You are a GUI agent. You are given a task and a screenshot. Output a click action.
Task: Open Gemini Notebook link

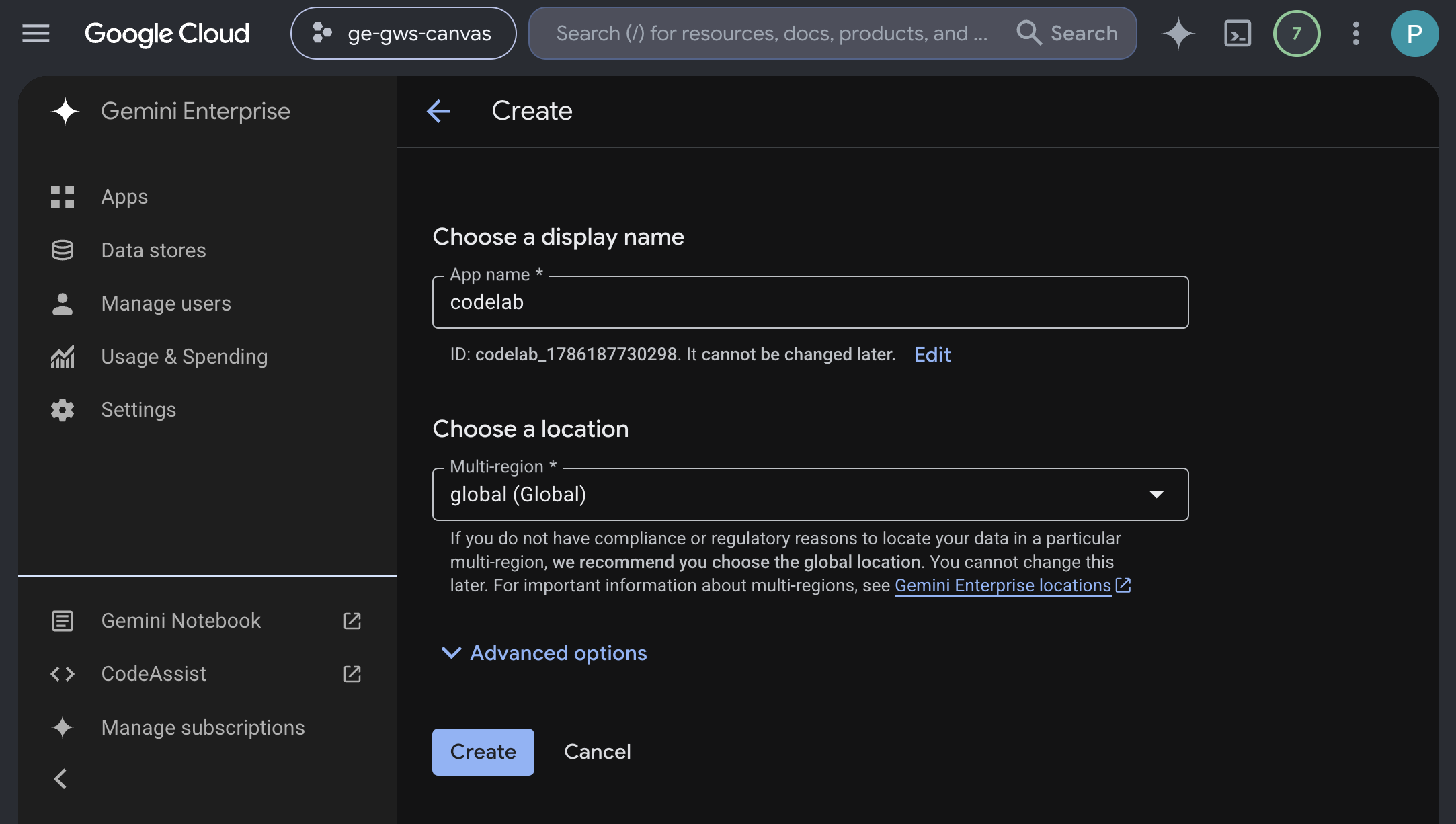(181, 620)
